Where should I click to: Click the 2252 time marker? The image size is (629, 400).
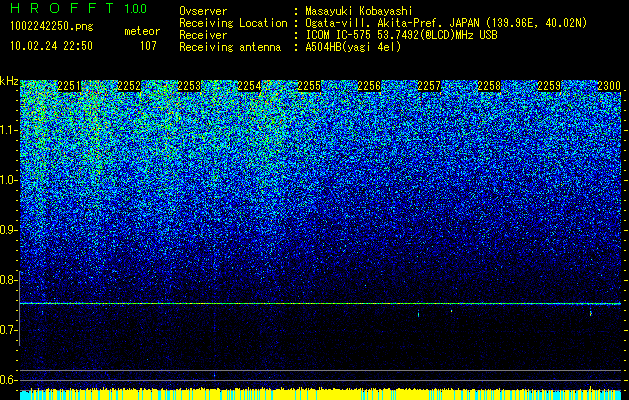click(129, 86)
